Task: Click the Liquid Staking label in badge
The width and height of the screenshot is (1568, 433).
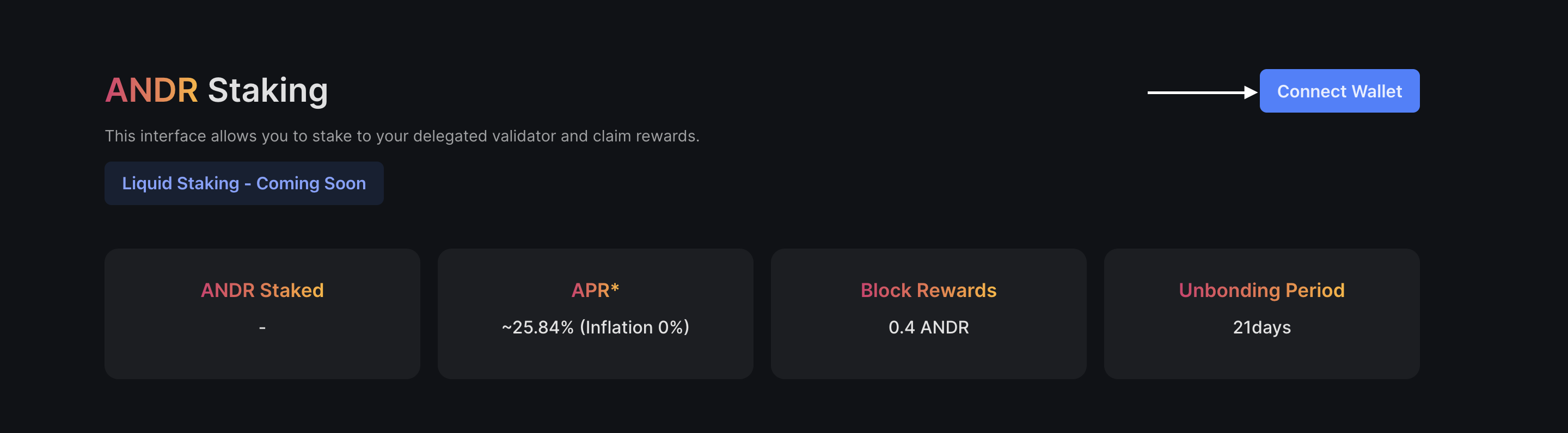Action: point(180,183)
